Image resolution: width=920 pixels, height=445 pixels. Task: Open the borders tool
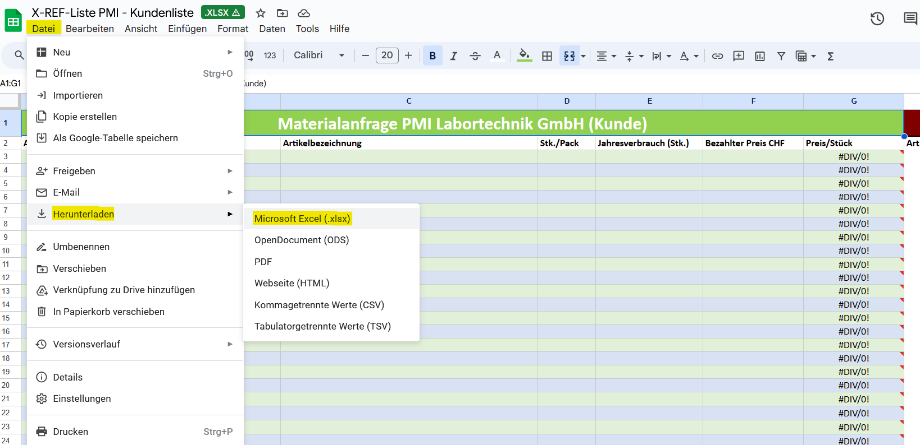(547, 56)
